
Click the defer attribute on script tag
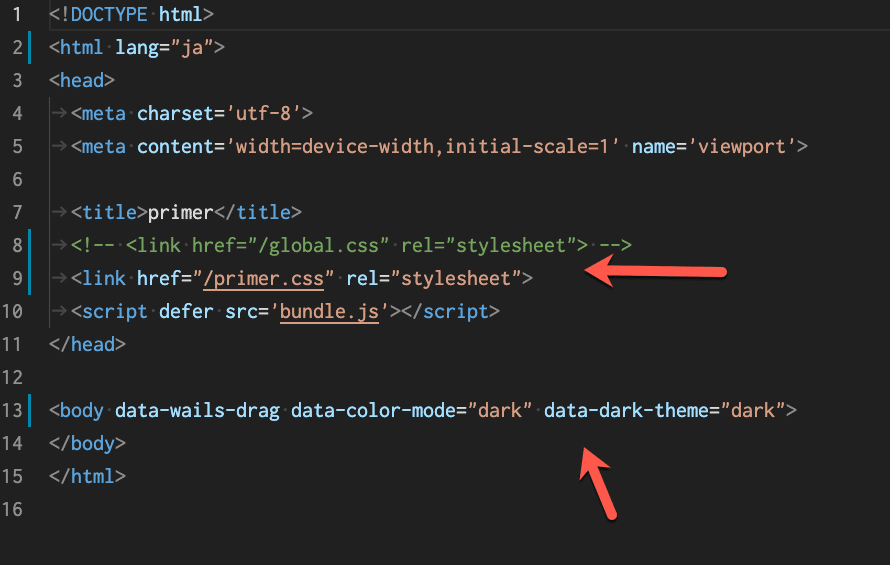click(186, 311)
